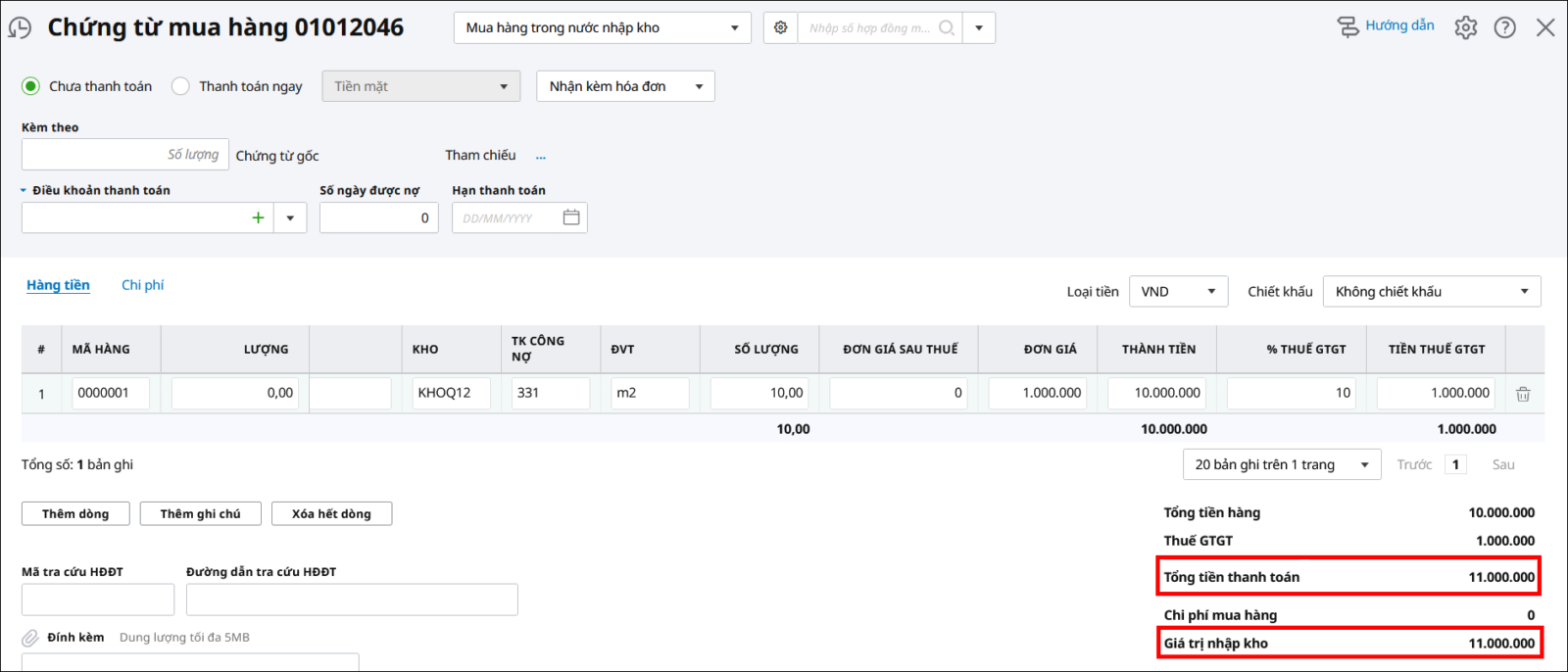Click the help question mark icon
The width and height of the screenshot is (1568, 672).
click(1504, 27)
